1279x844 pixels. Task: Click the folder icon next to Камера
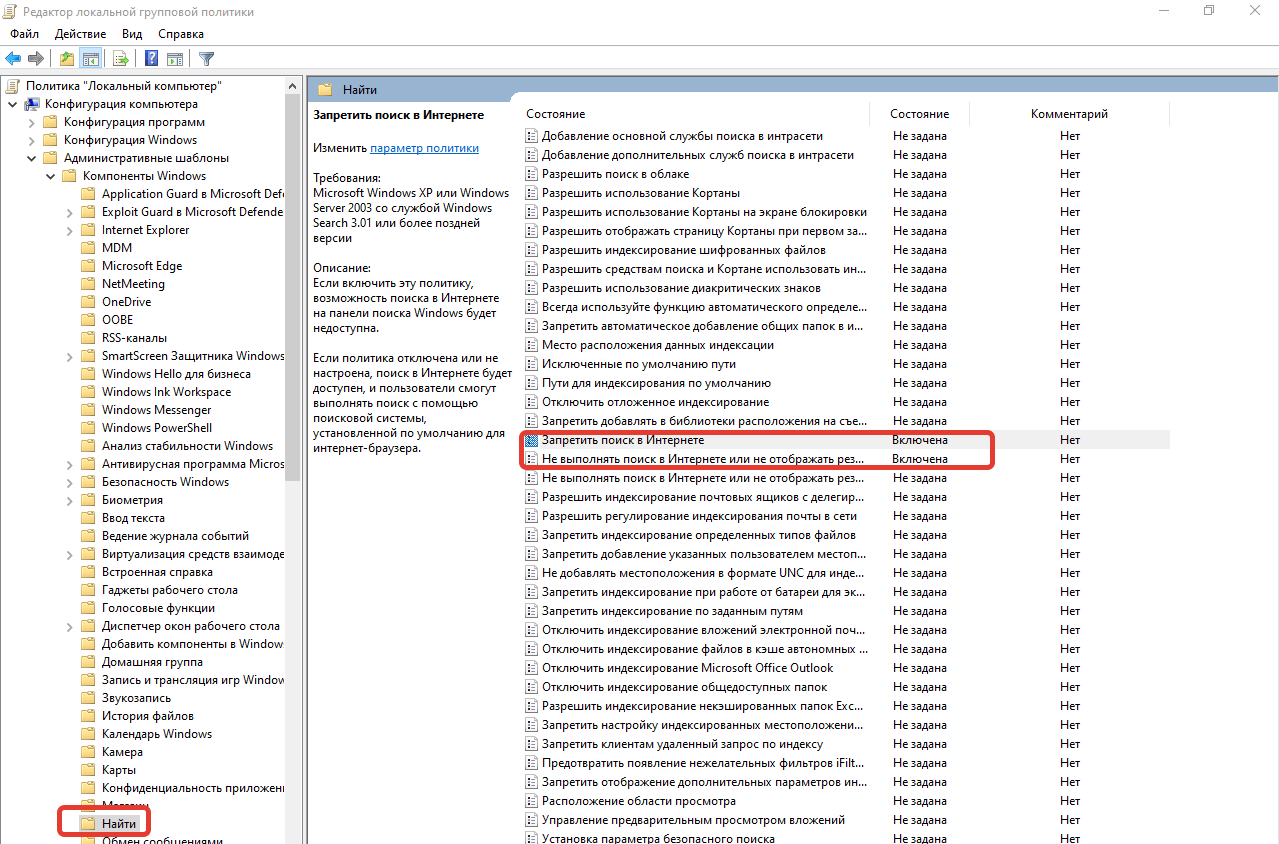89,752
